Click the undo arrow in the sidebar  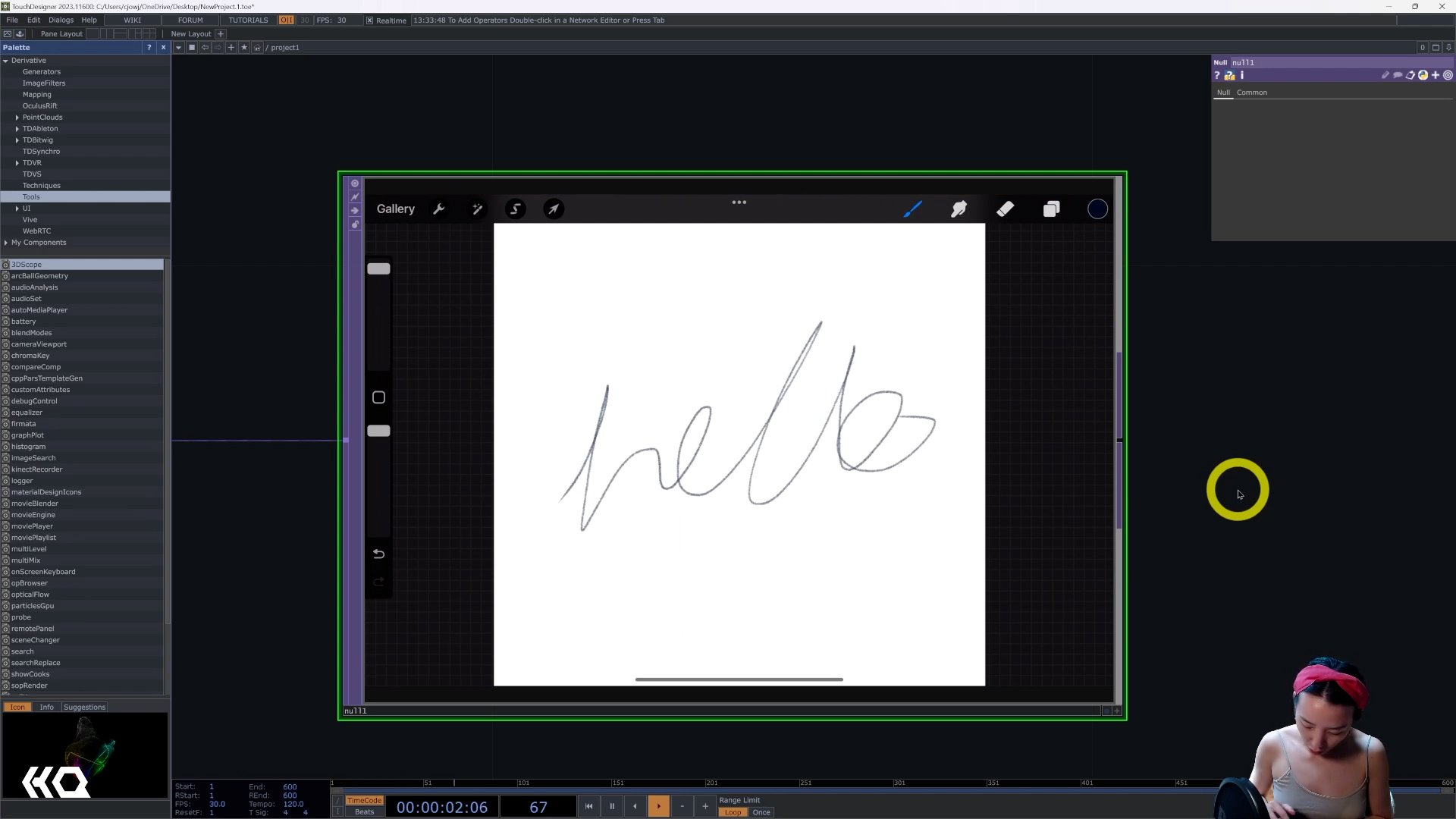tap(378, 554)
